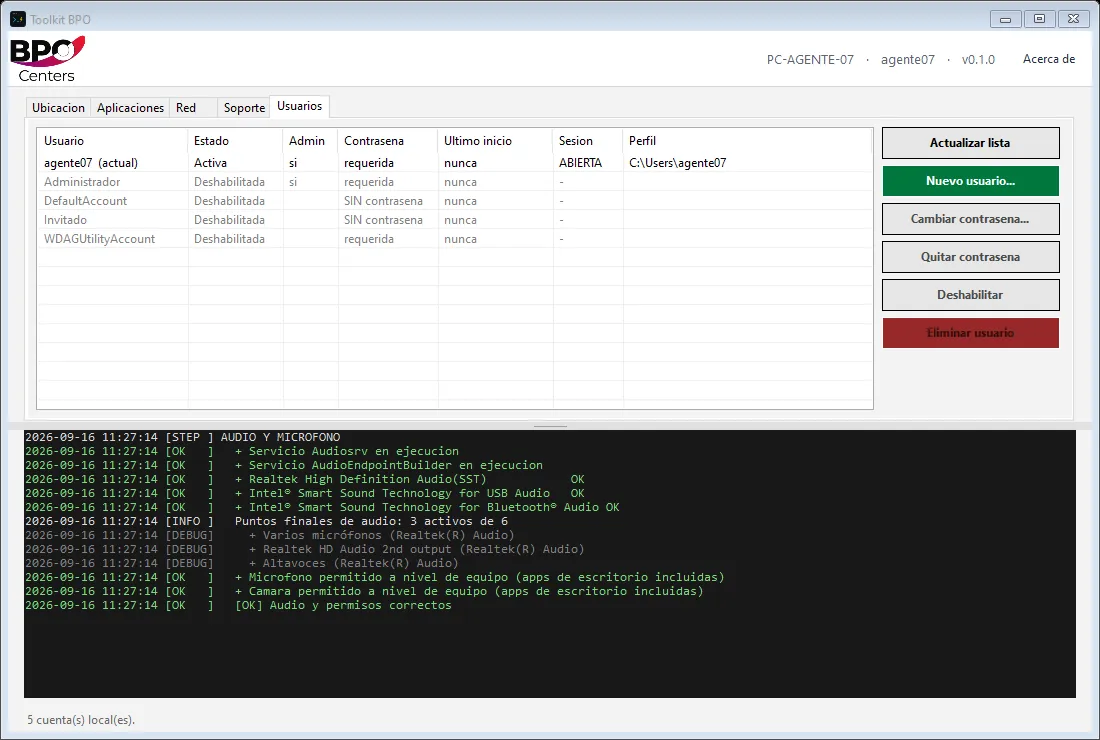Sort by the Usuario column header
The width and height of the screenshot is (1100, 740).
pos(113,141)
